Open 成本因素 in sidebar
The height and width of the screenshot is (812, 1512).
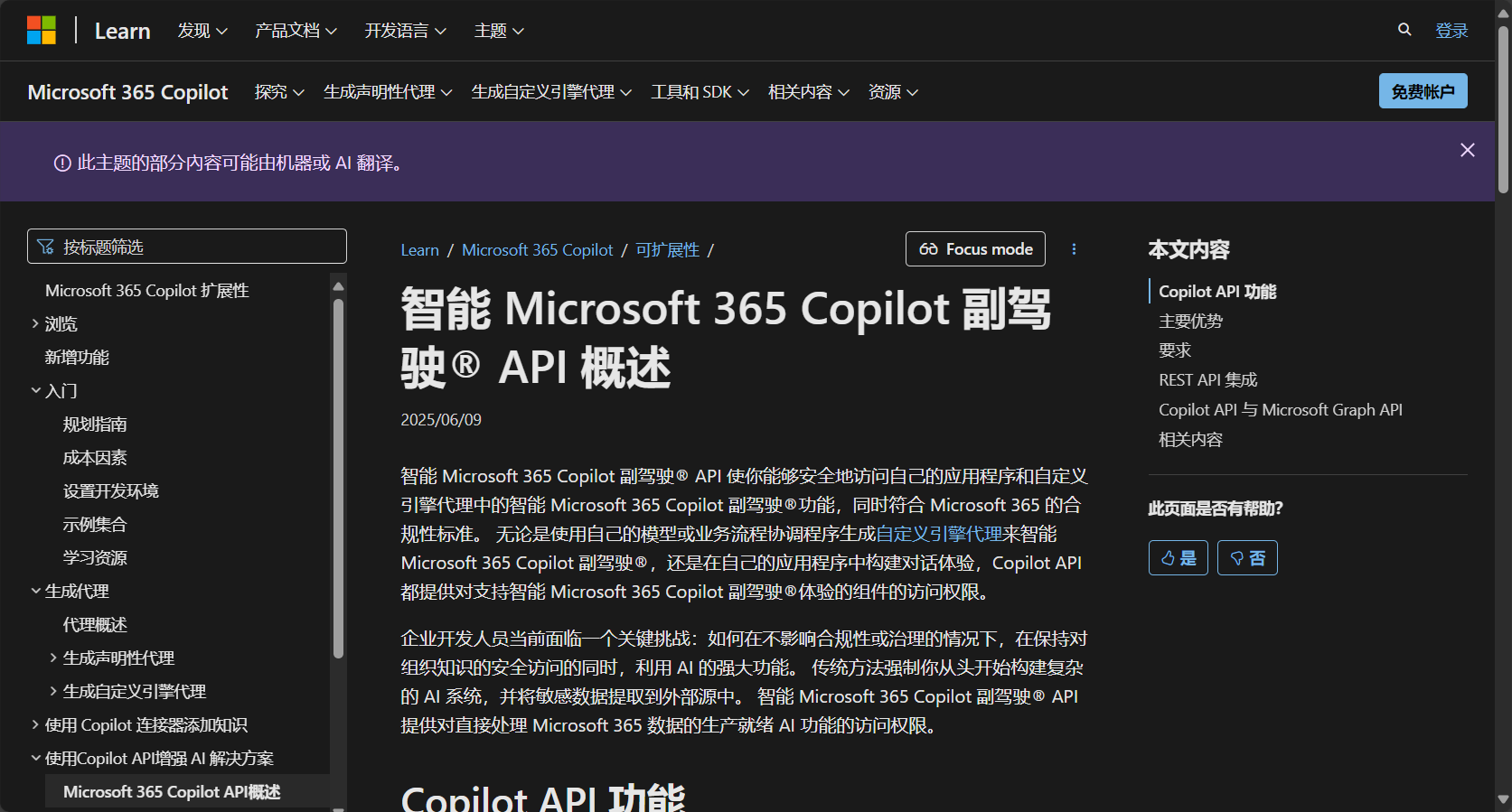coord(95,458)
